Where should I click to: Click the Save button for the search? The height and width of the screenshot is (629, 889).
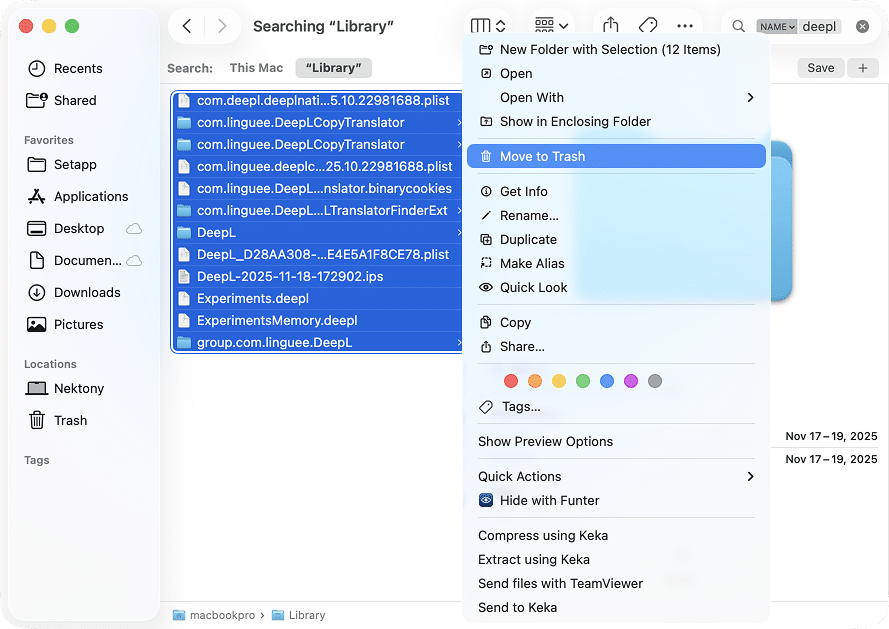(x=821, y=68)
